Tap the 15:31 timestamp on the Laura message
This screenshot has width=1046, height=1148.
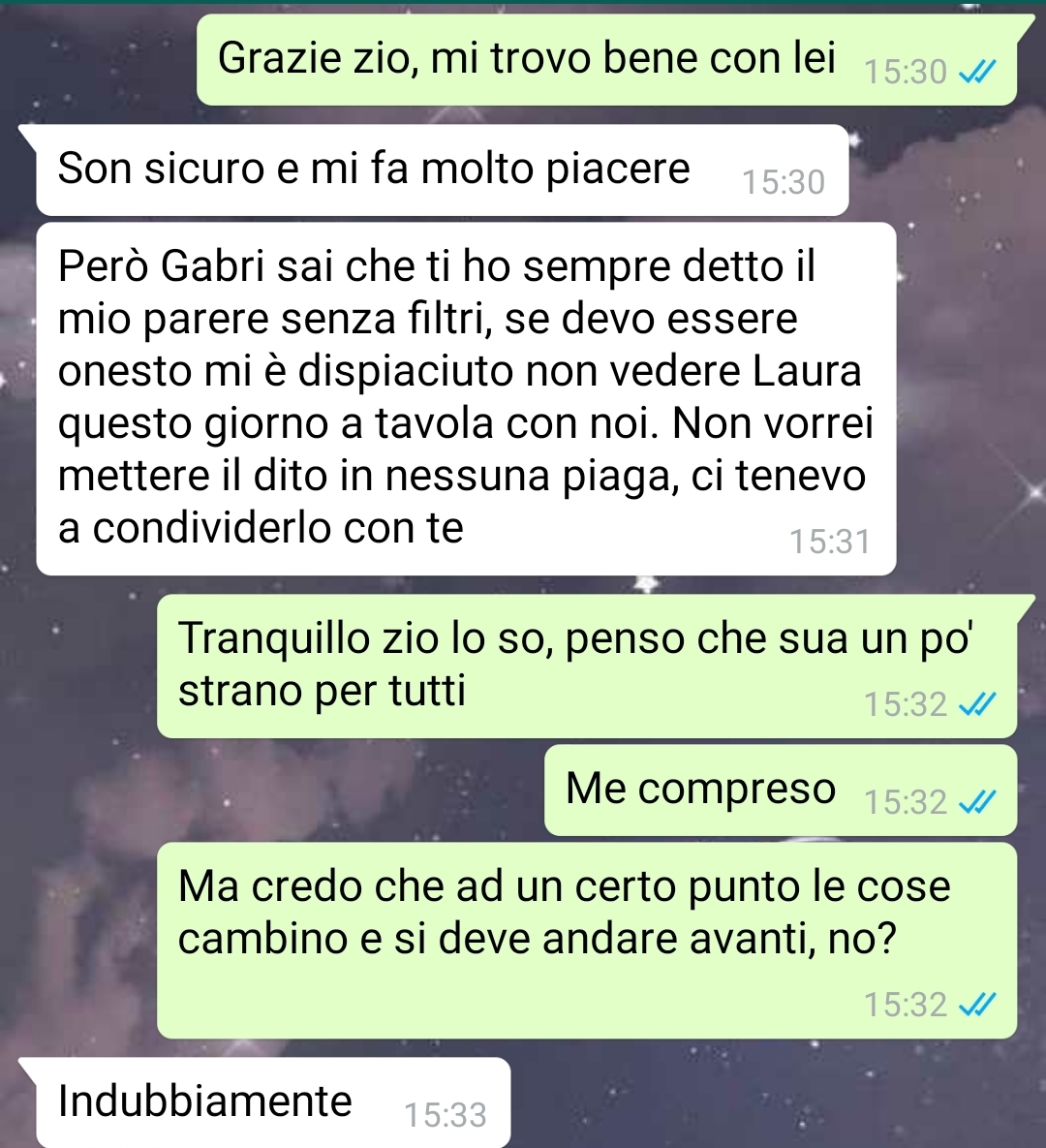[x=829, y=542]
